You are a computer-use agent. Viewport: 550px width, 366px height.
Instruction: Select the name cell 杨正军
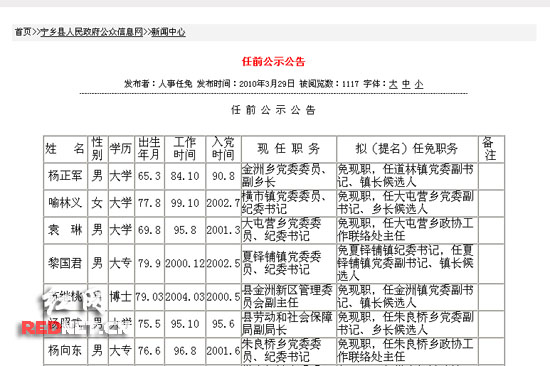pos(65,176)
